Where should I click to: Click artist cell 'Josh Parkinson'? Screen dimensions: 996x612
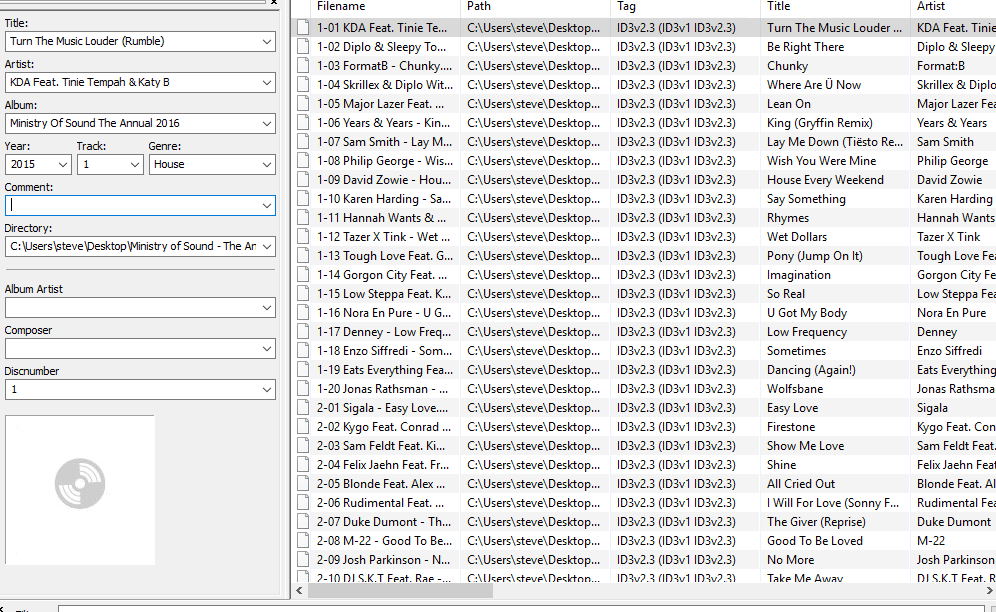955,560
